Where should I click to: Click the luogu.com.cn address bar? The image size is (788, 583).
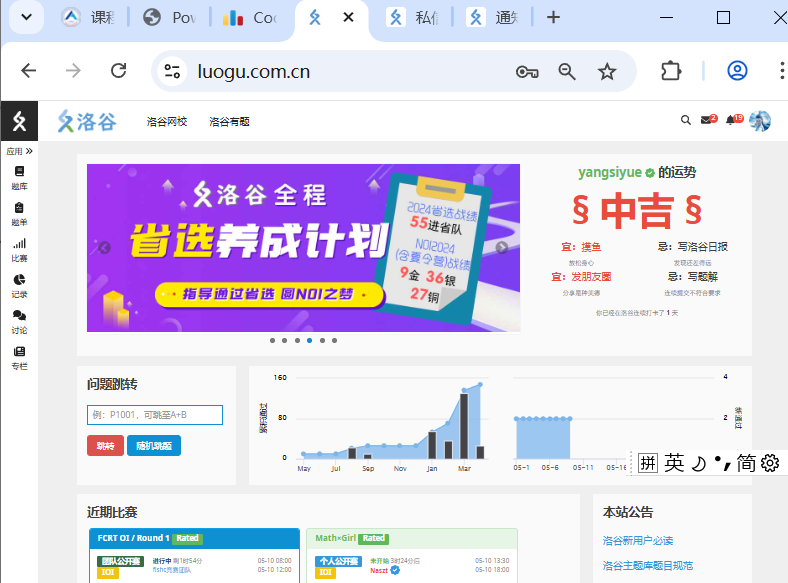254,71
